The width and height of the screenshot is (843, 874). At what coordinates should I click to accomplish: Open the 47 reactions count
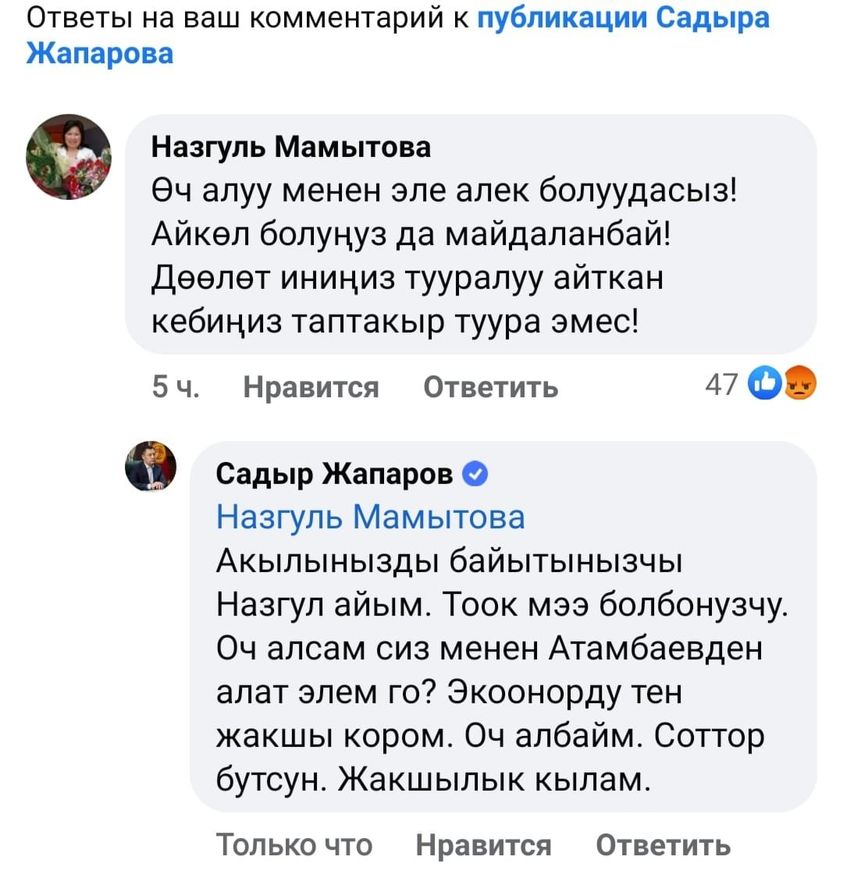(721, 384)
